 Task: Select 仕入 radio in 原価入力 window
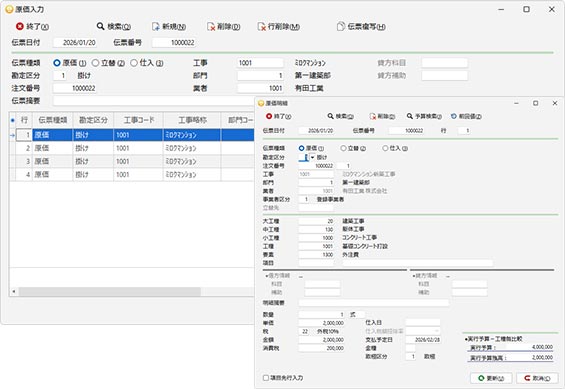click(x=134, y=63)
